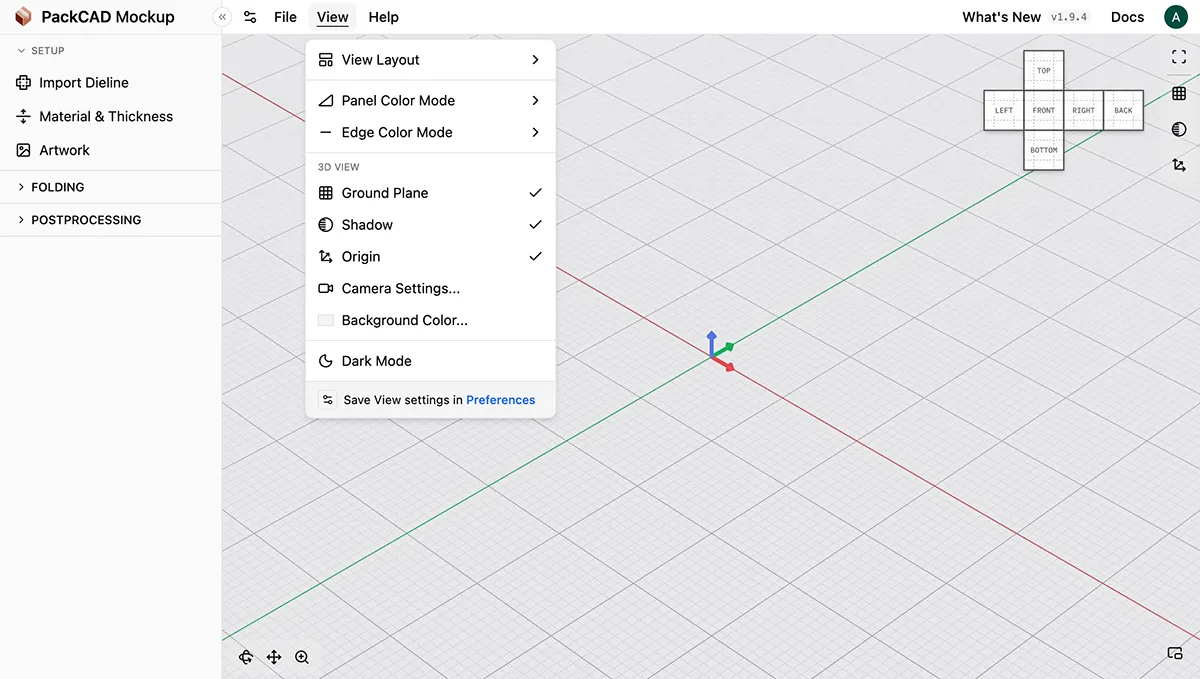
Task: Click the Shadow icon in menu
Action: click(325, 225)
